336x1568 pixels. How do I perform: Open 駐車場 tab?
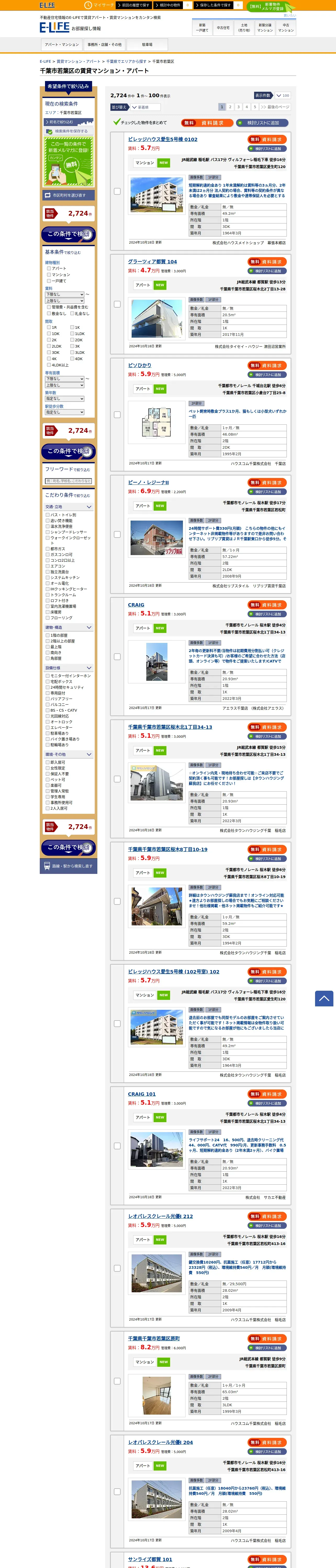point(147,44)
